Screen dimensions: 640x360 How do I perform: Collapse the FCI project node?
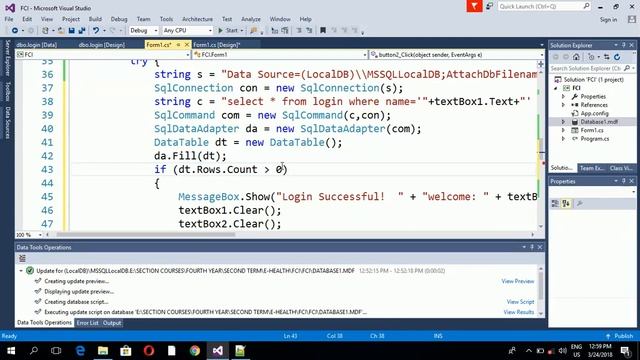pyautogui.click(x=556, y=88)
